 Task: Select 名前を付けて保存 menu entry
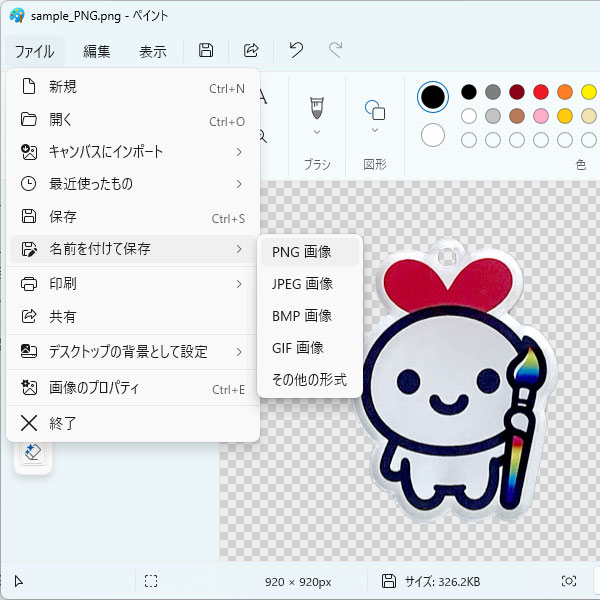click(x=132, y=249)
